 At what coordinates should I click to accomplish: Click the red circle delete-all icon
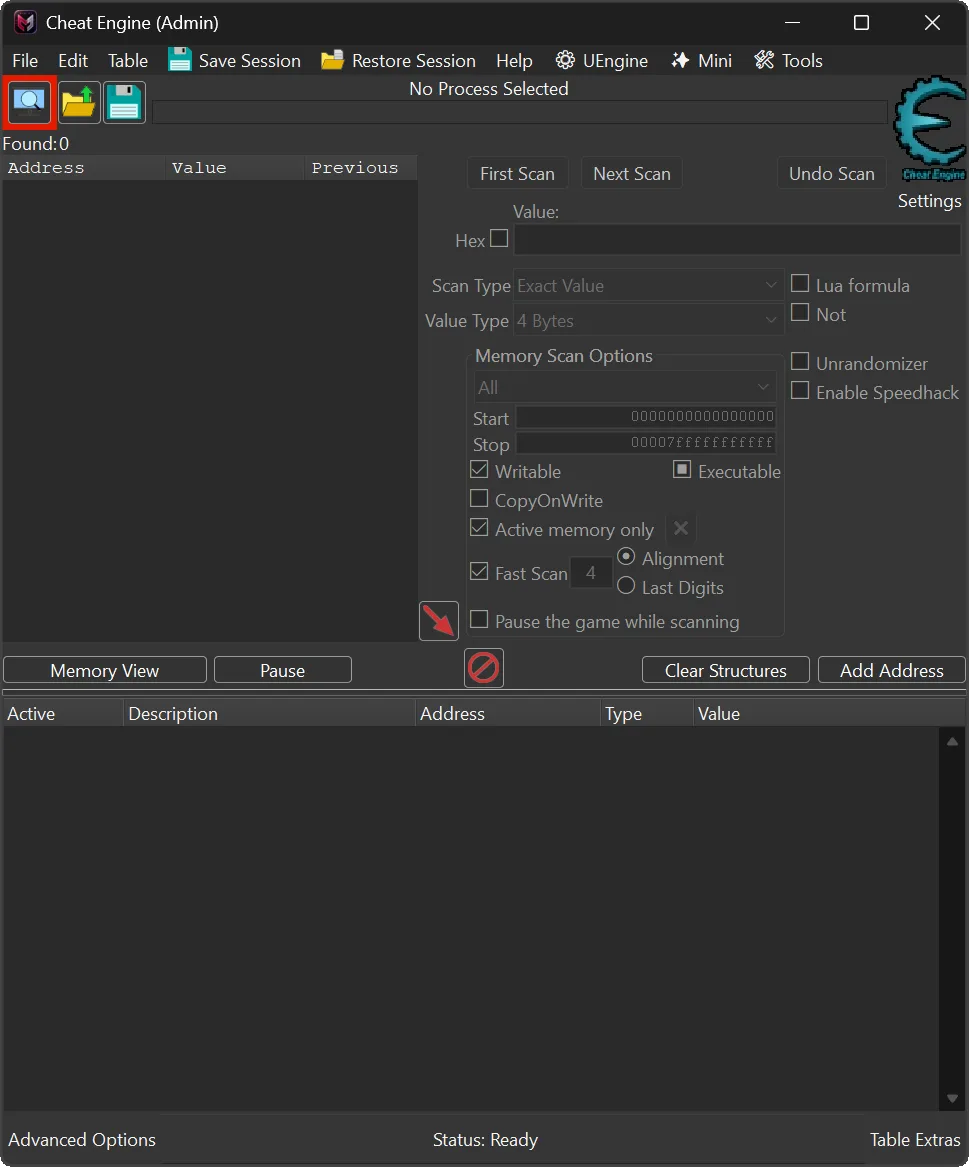coord(484,668)
